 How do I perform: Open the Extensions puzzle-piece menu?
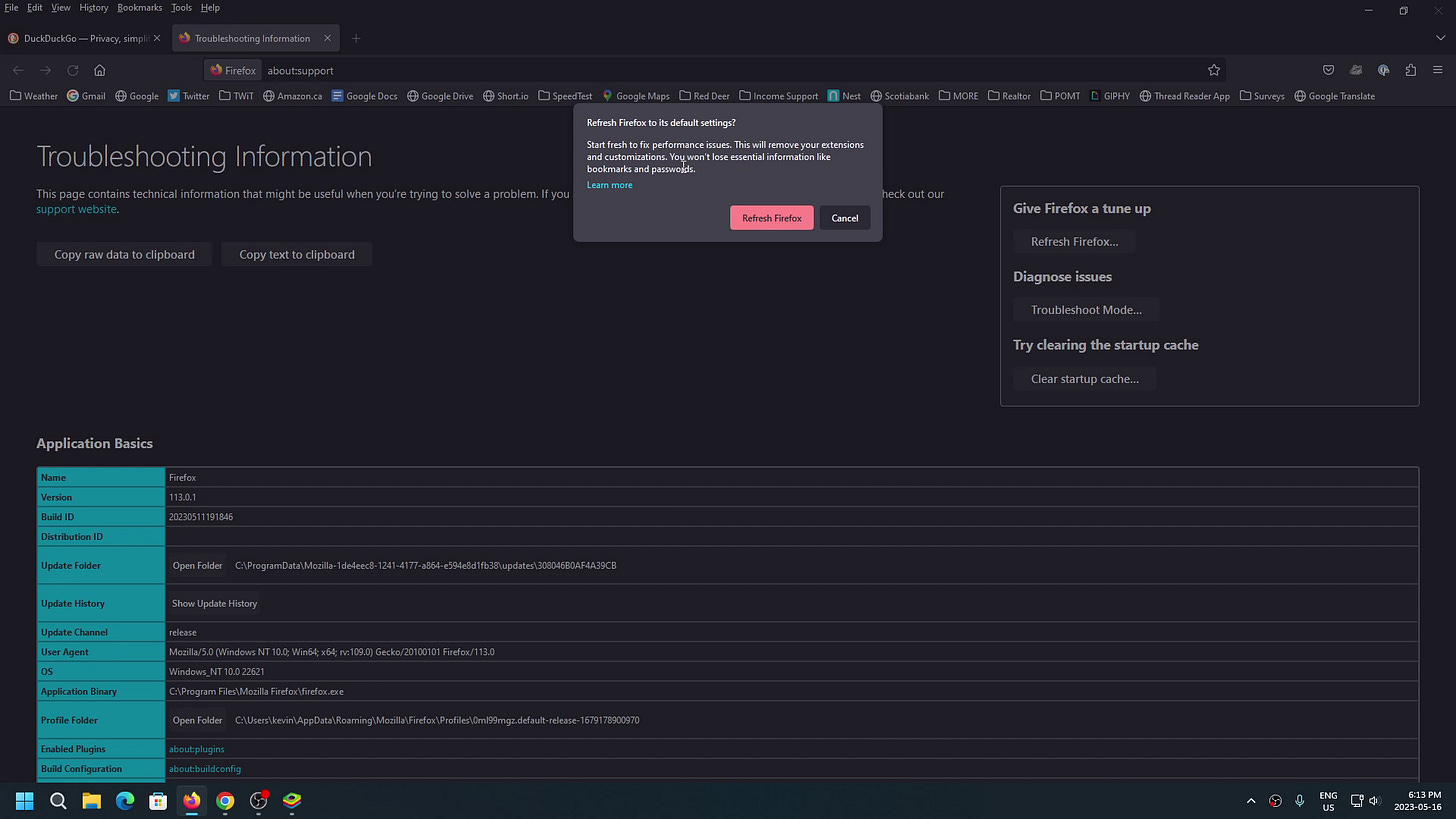click(x=1411, y=70)
